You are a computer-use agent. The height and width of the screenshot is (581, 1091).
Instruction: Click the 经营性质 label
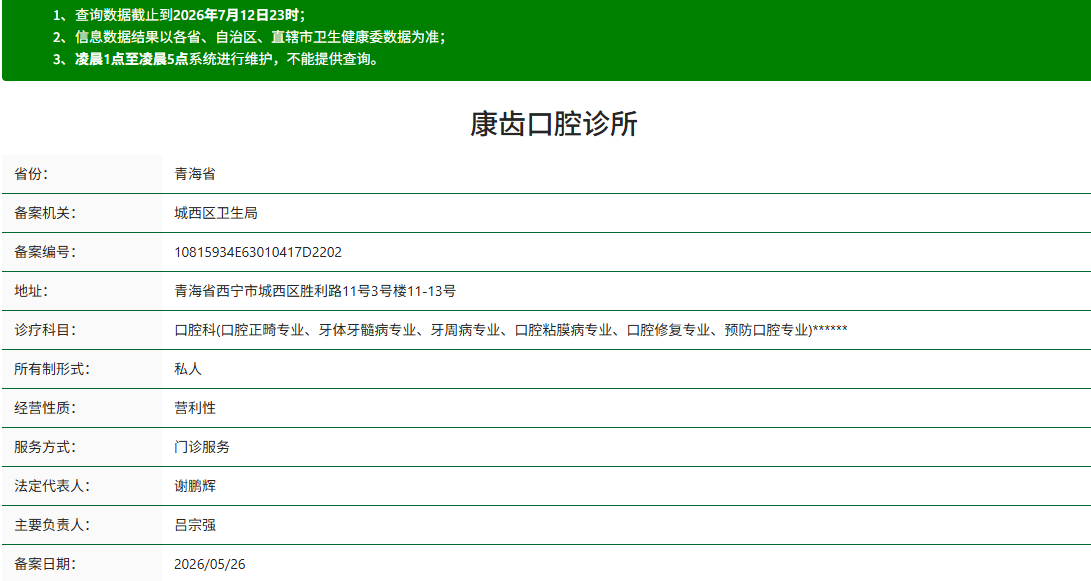(45, 408)
